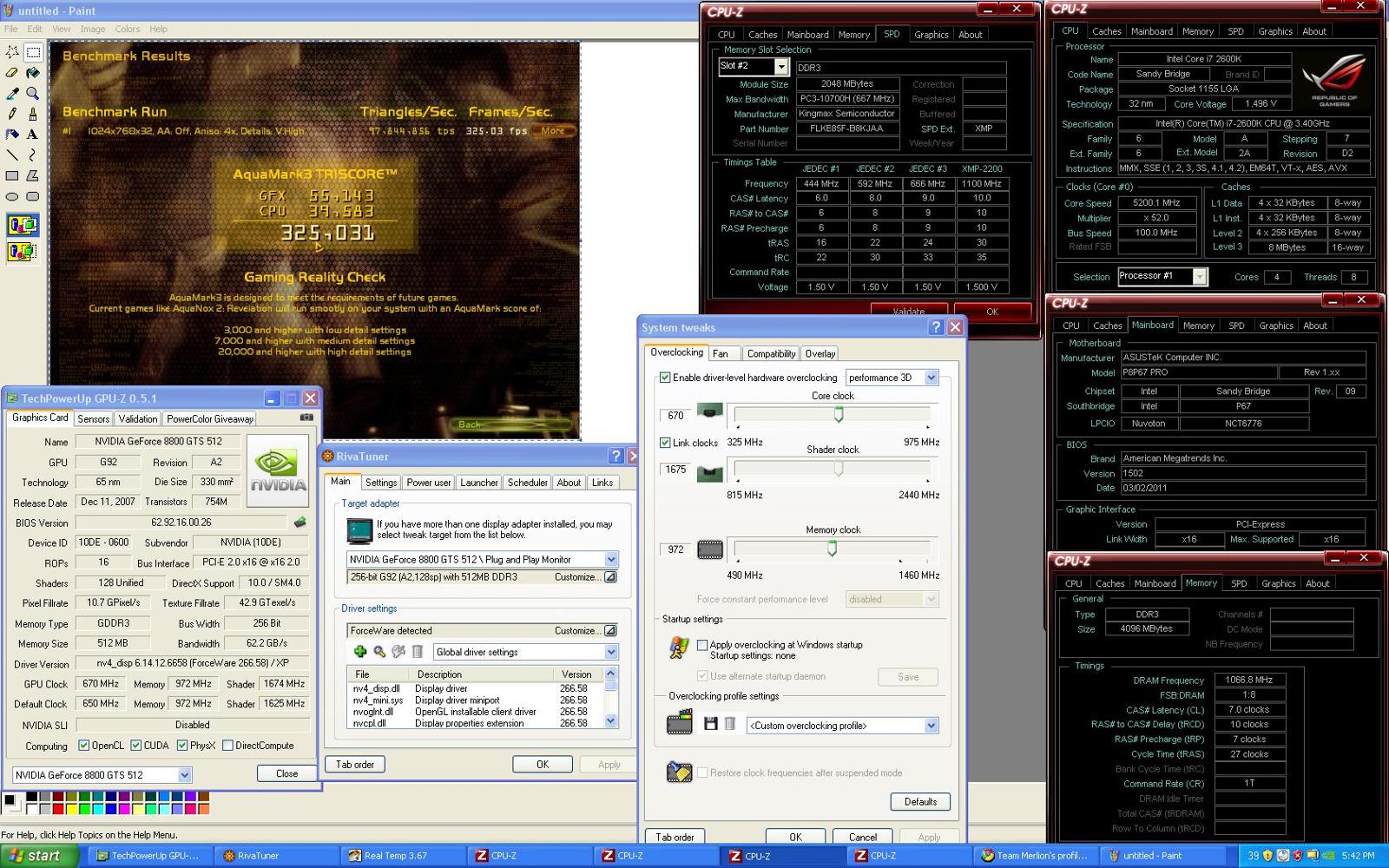This screenshot has width=1389, height=868.
Task: Click the Close button in GPU-Z
Action: [286, 773]
